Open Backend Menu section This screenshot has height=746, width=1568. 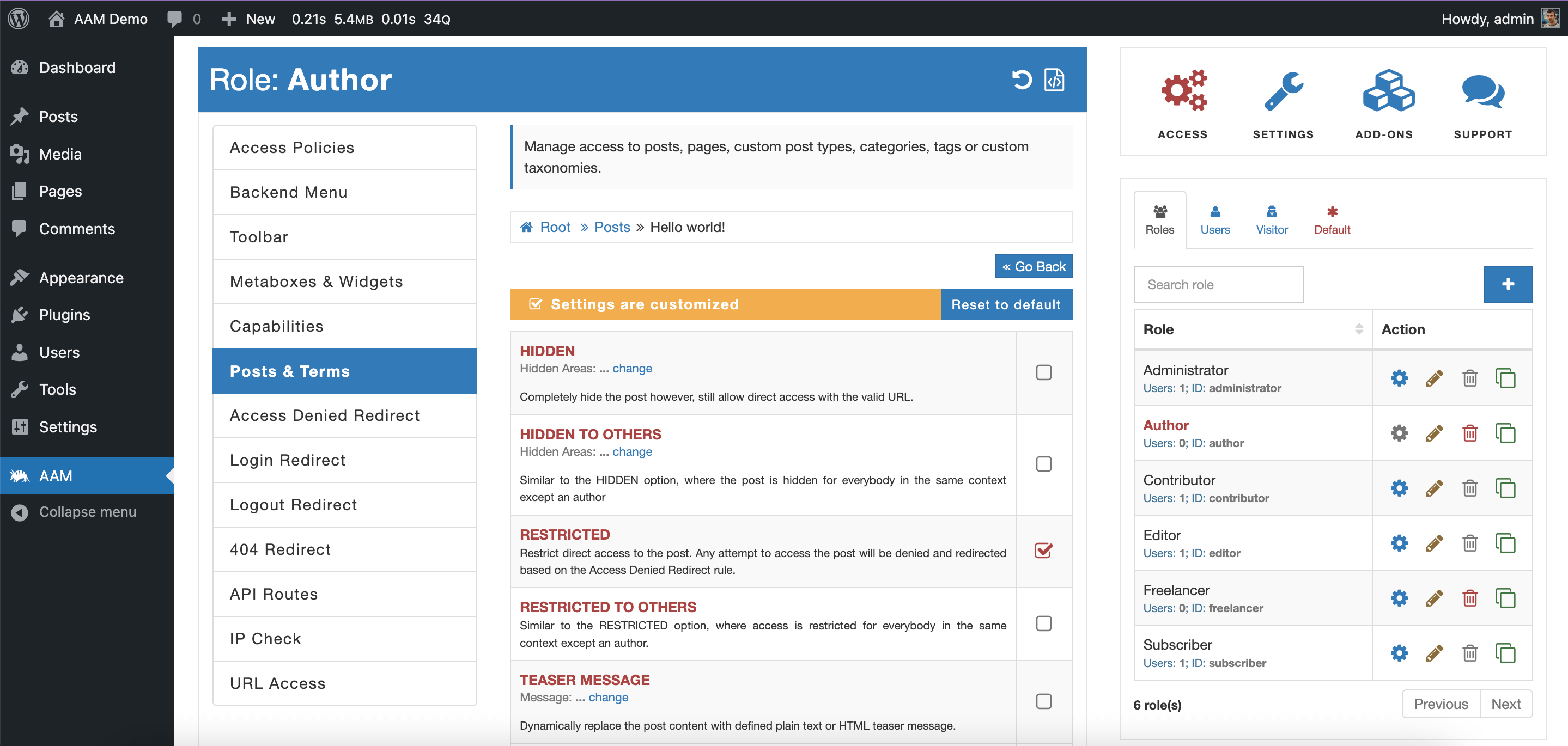coord(344,192)
